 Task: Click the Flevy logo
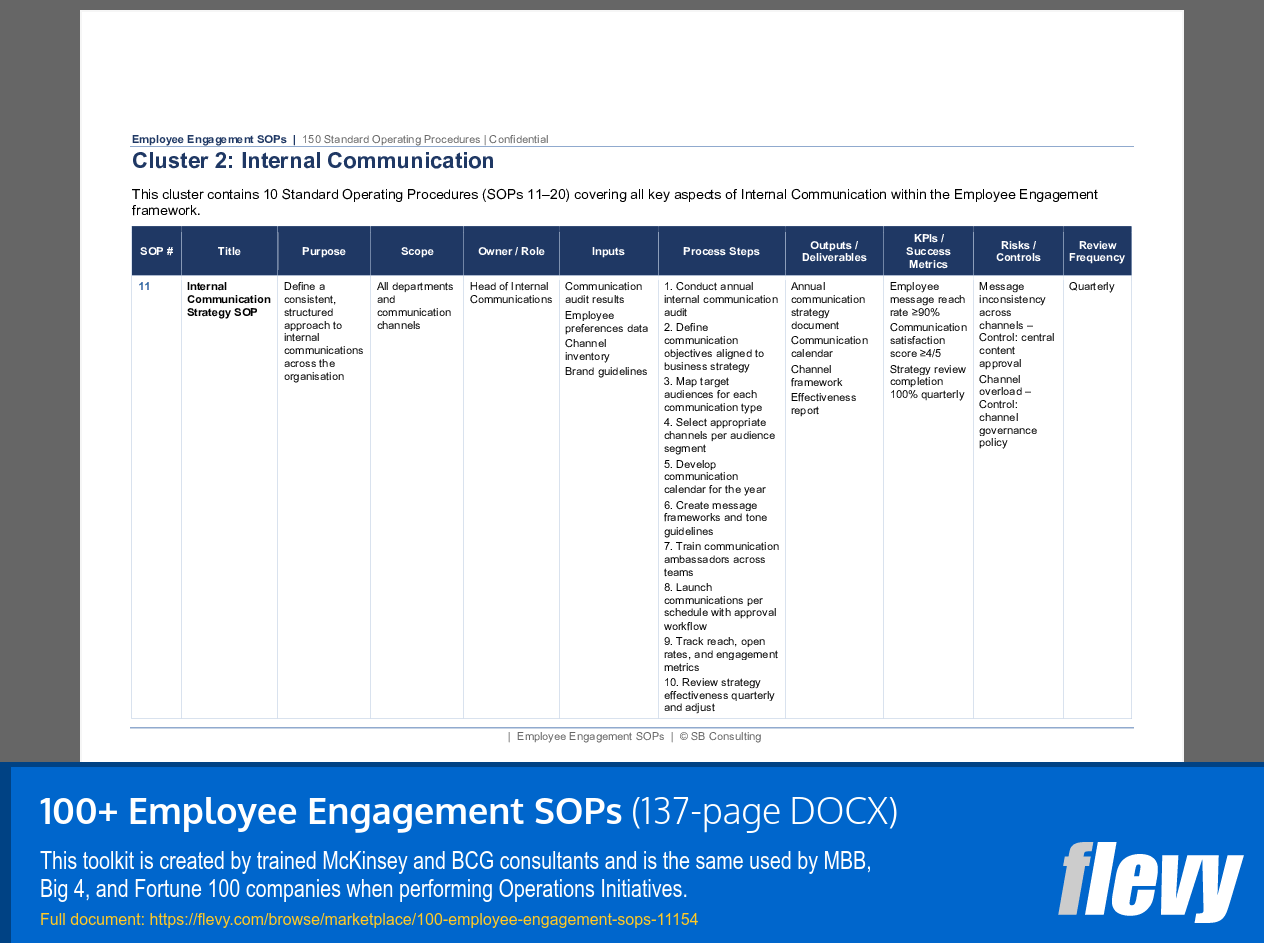click(x=1150, y=880)
